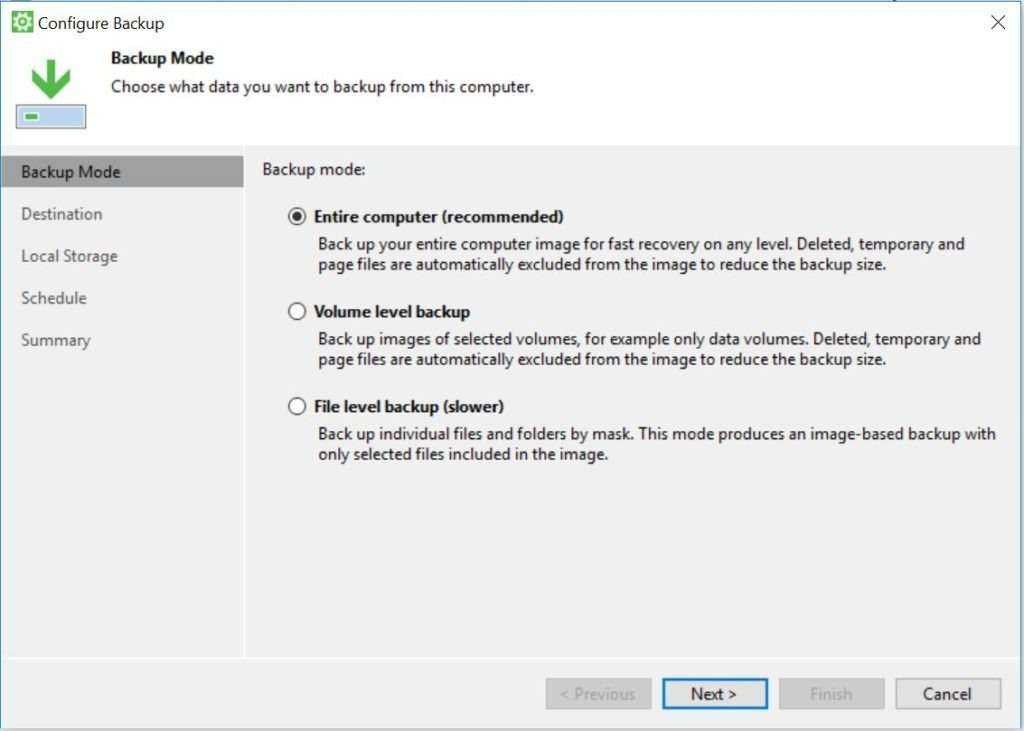
Task: Close the Configure Backup dialog
Action: click(997, 22)
